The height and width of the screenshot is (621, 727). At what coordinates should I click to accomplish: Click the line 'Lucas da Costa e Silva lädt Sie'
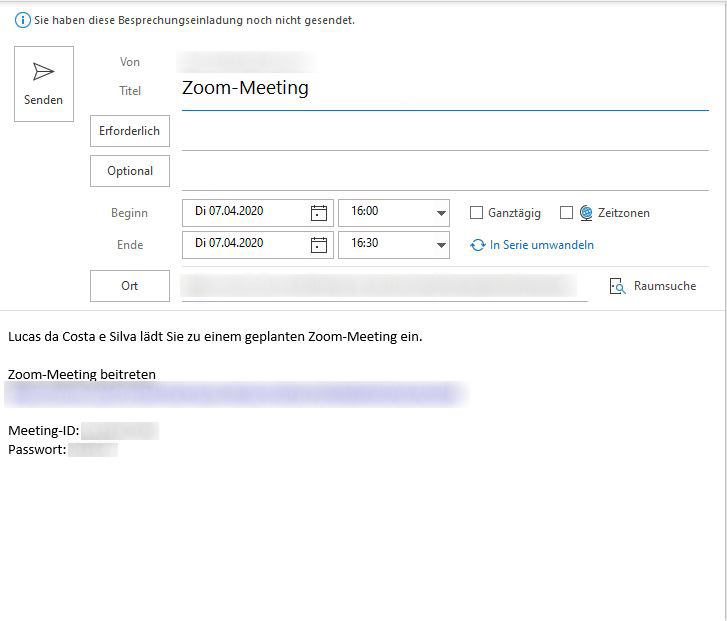point(215,337)
